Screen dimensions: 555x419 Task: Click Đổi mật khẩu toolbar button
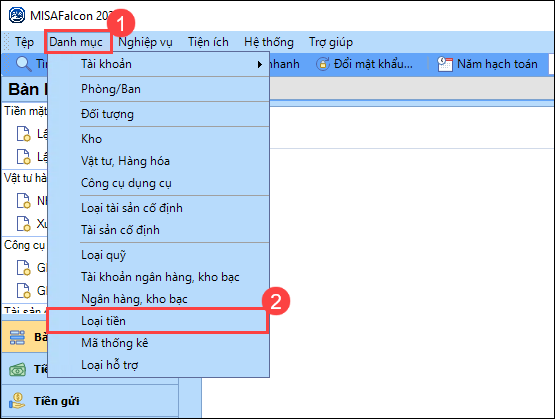point(365,64)
